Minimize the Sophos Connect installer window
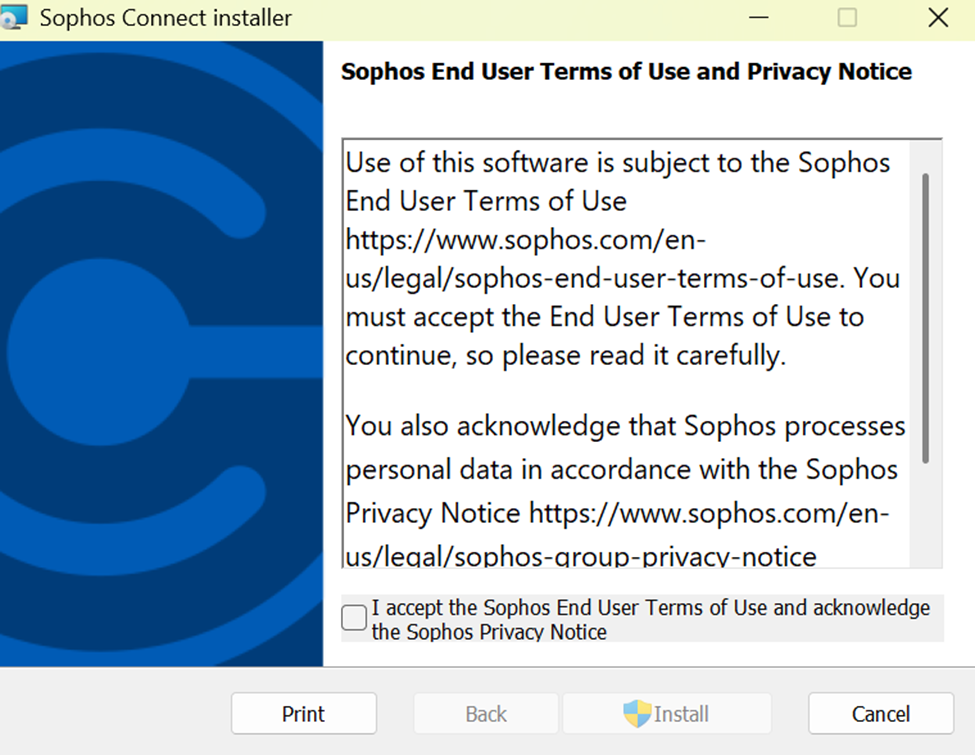Image resolution: width=975 pixels, height=755 pixels. [x=759, y=17]
